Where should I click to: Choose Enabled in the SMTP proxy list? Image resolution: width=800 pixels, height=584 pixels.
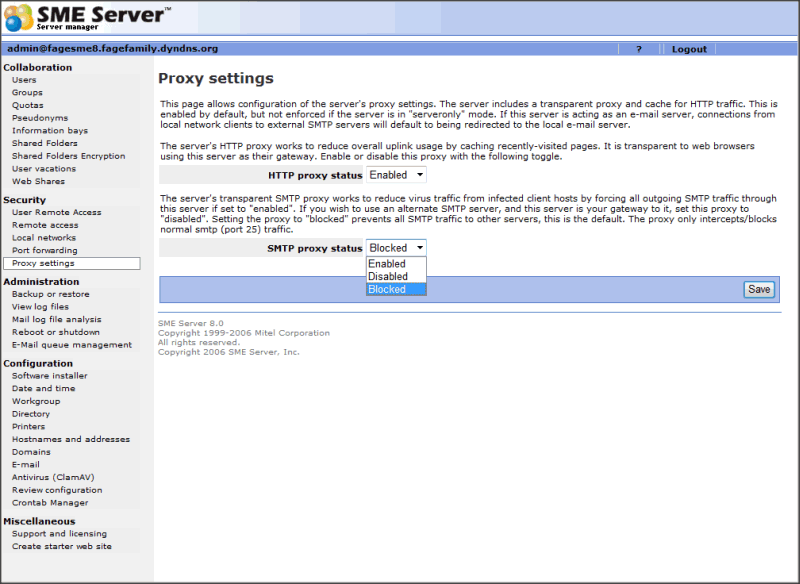tap(396, 264)
